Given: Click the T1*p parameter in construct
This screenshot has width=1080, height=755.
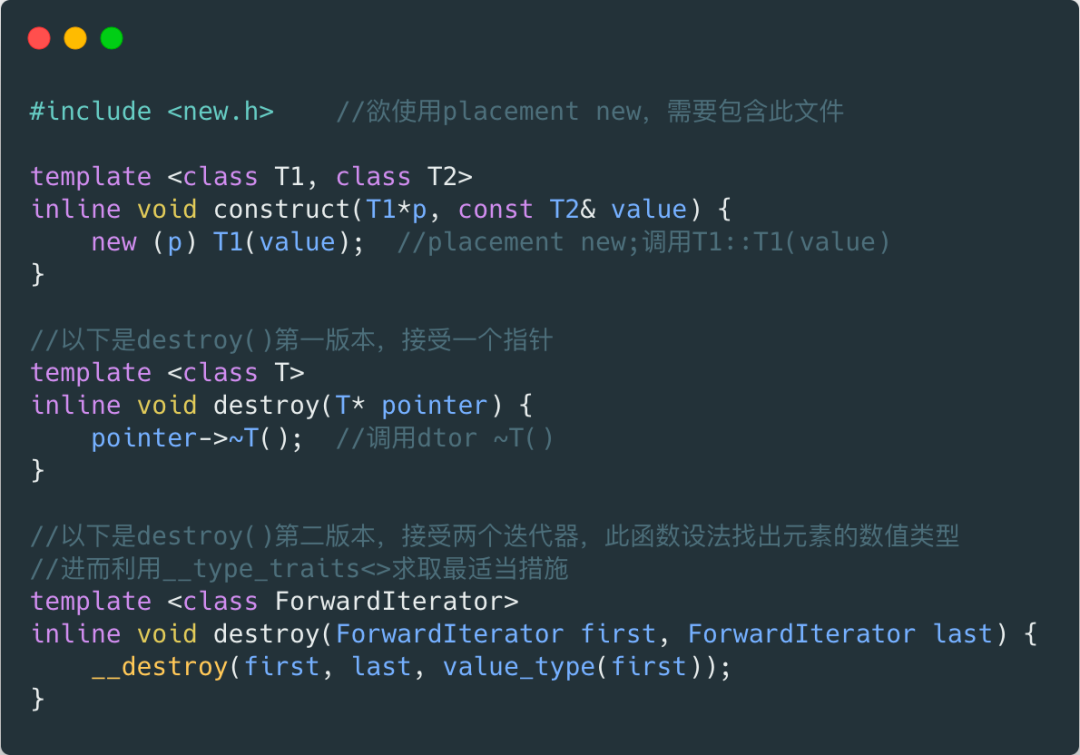Looking at the screenshot, I should [x=396, y=209].
